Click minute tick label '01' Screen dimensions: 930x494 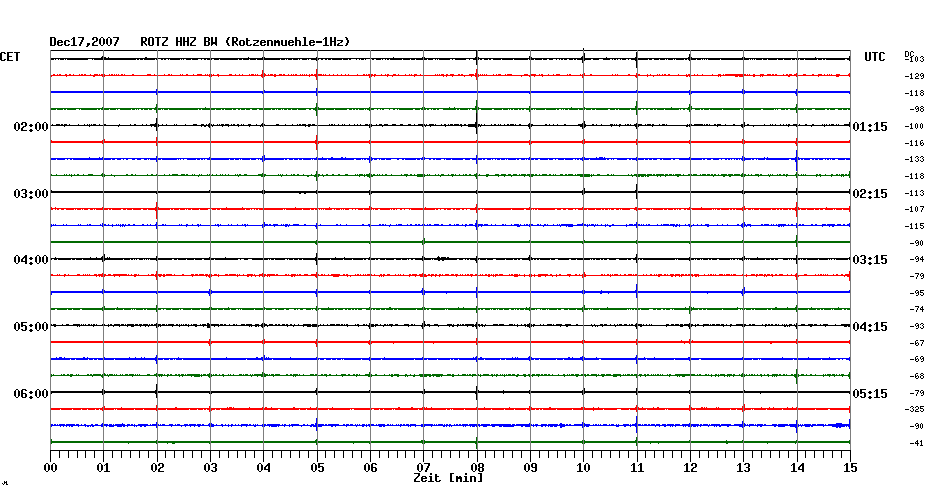pyautogui.click(x=103, y=468)
